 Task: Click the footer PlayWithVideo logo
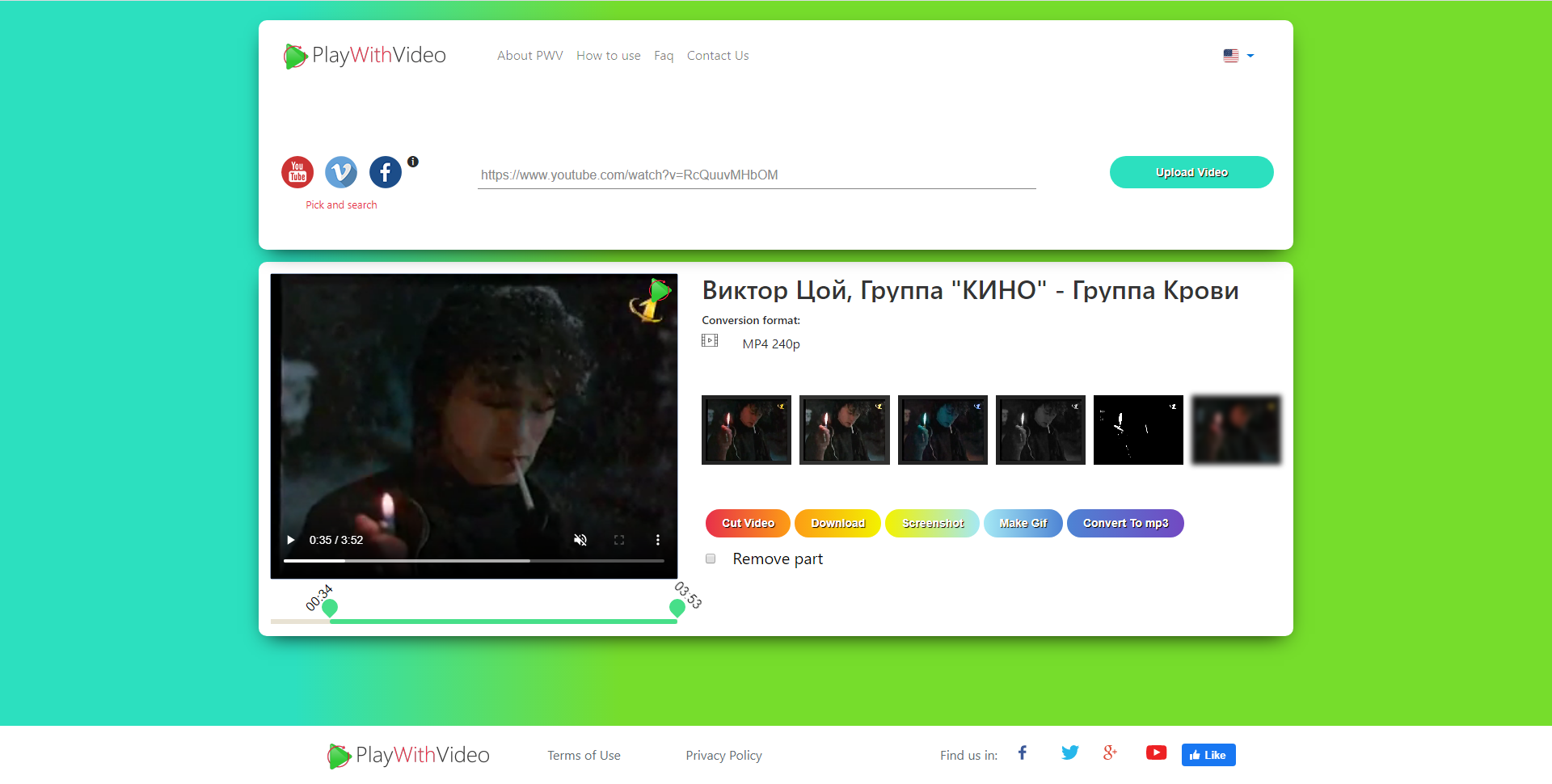pos(408,755)
